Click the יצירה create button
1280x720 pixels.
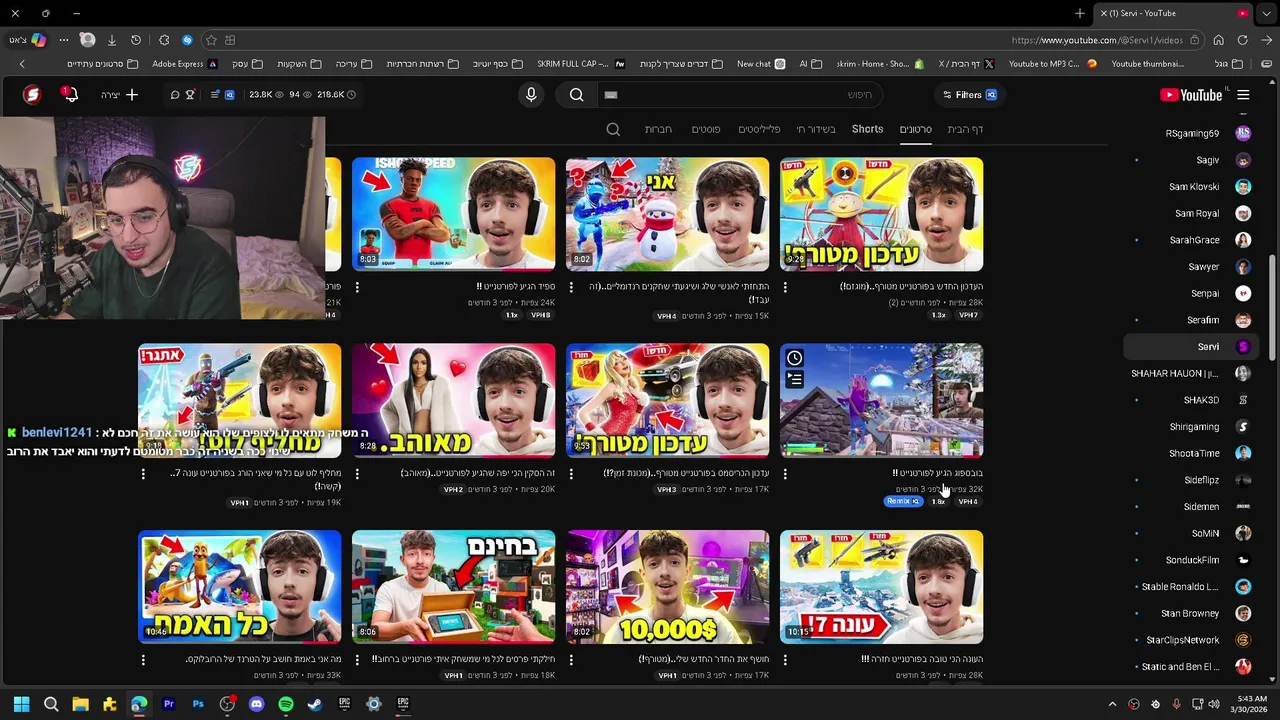pos(120,95)
